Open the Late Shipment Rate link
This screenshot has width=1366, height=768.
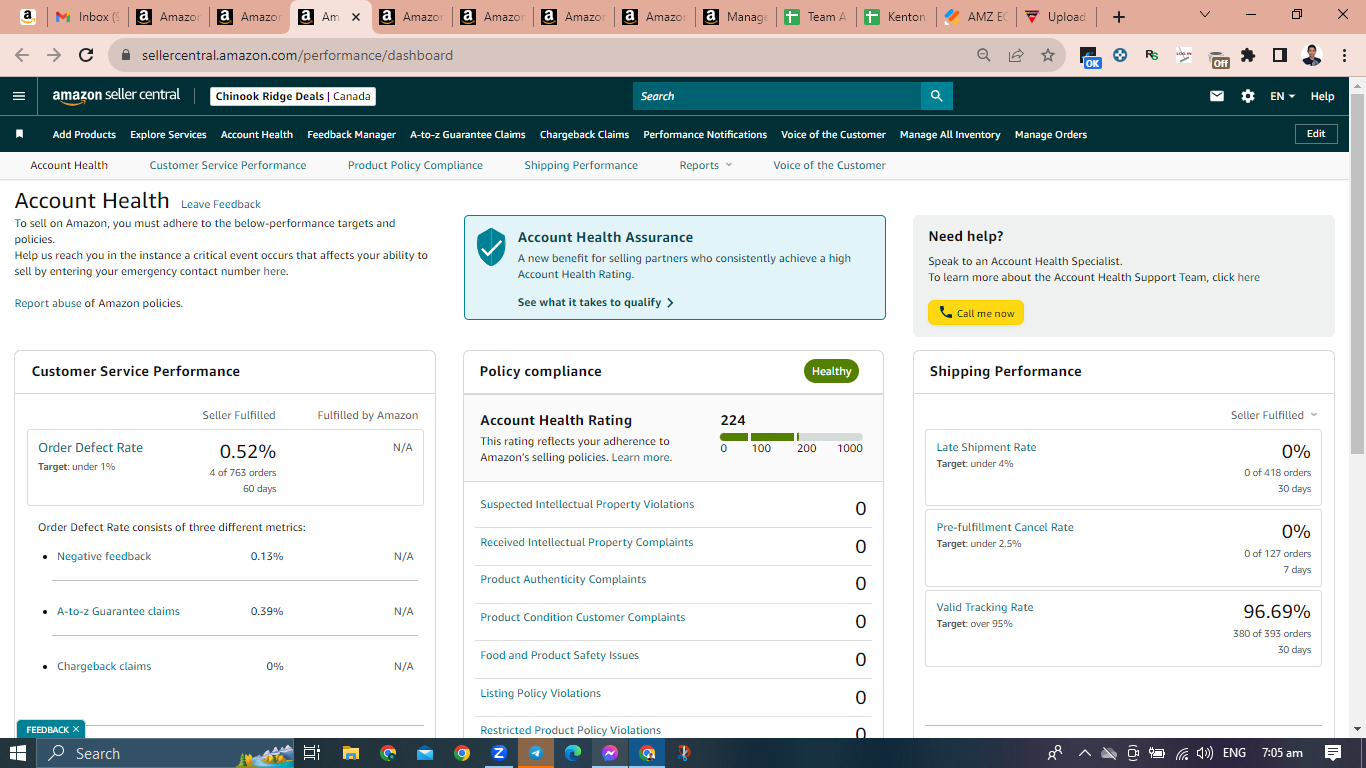(x=986, y=447)
